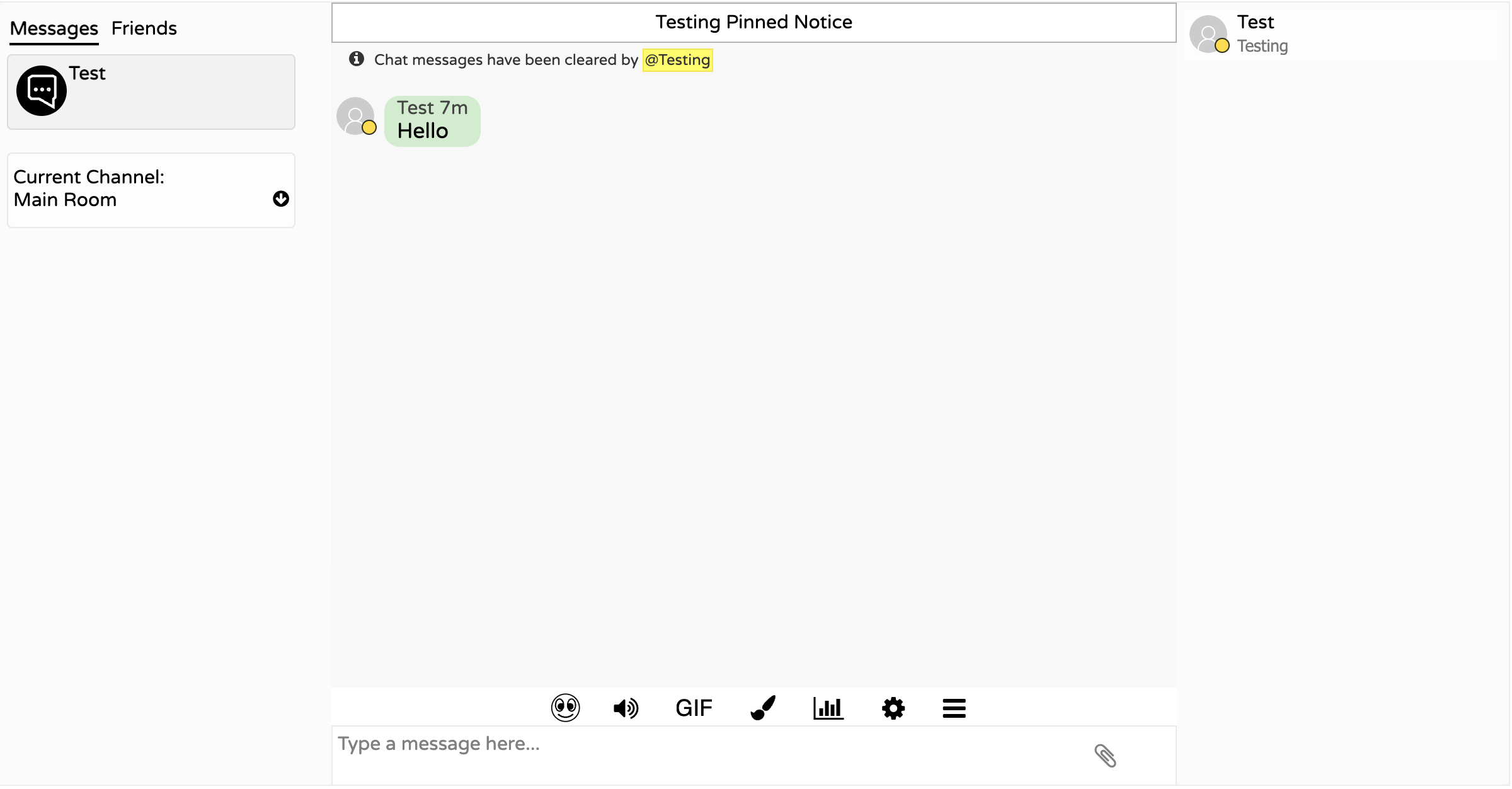Screen dimensions: 1512x789
Task: Click avatar beside Hello message
Action: [x=355, y=116]
